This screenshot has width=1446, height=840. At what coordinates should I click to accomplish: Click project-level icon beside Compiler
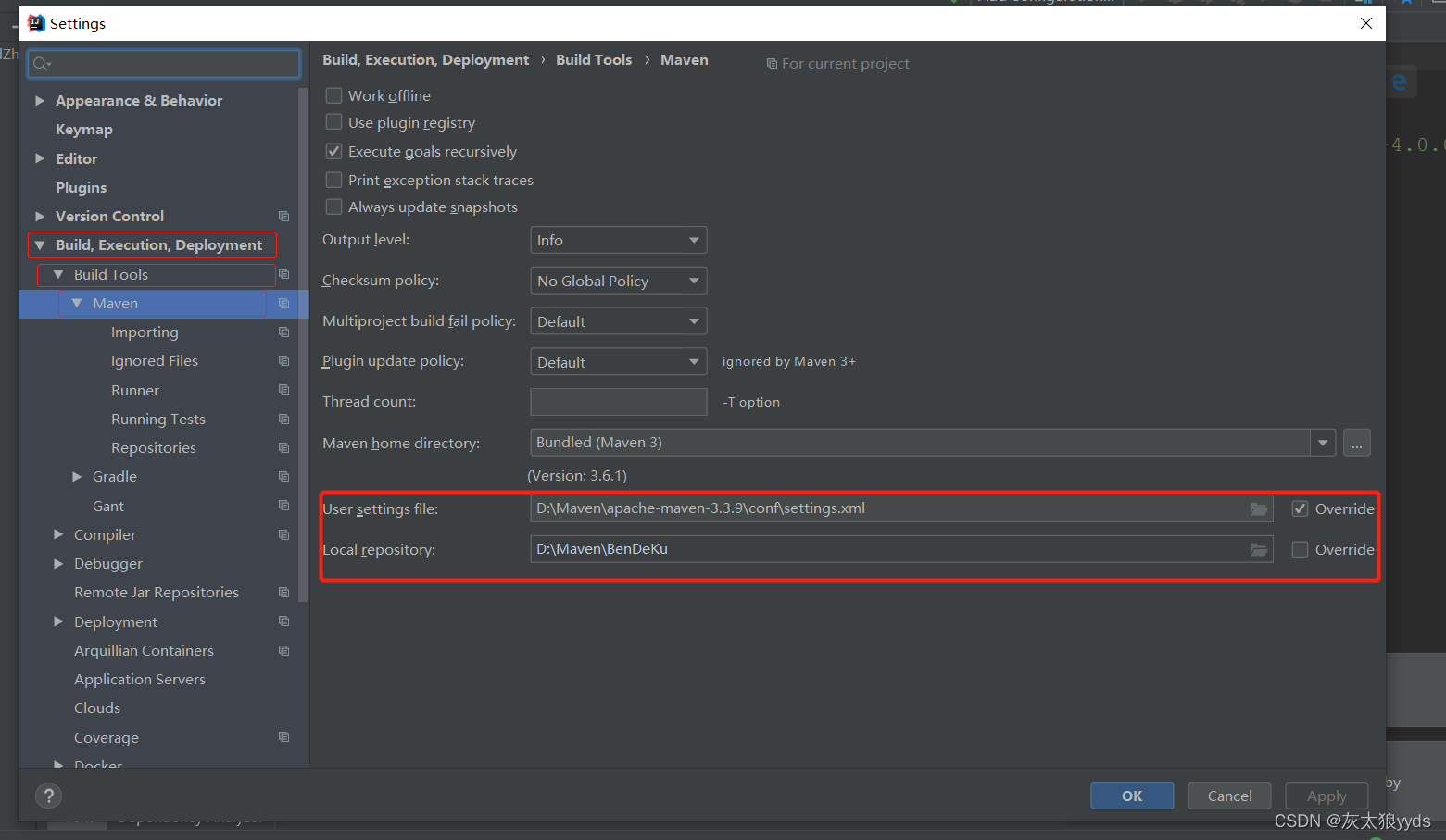[284, 535]
